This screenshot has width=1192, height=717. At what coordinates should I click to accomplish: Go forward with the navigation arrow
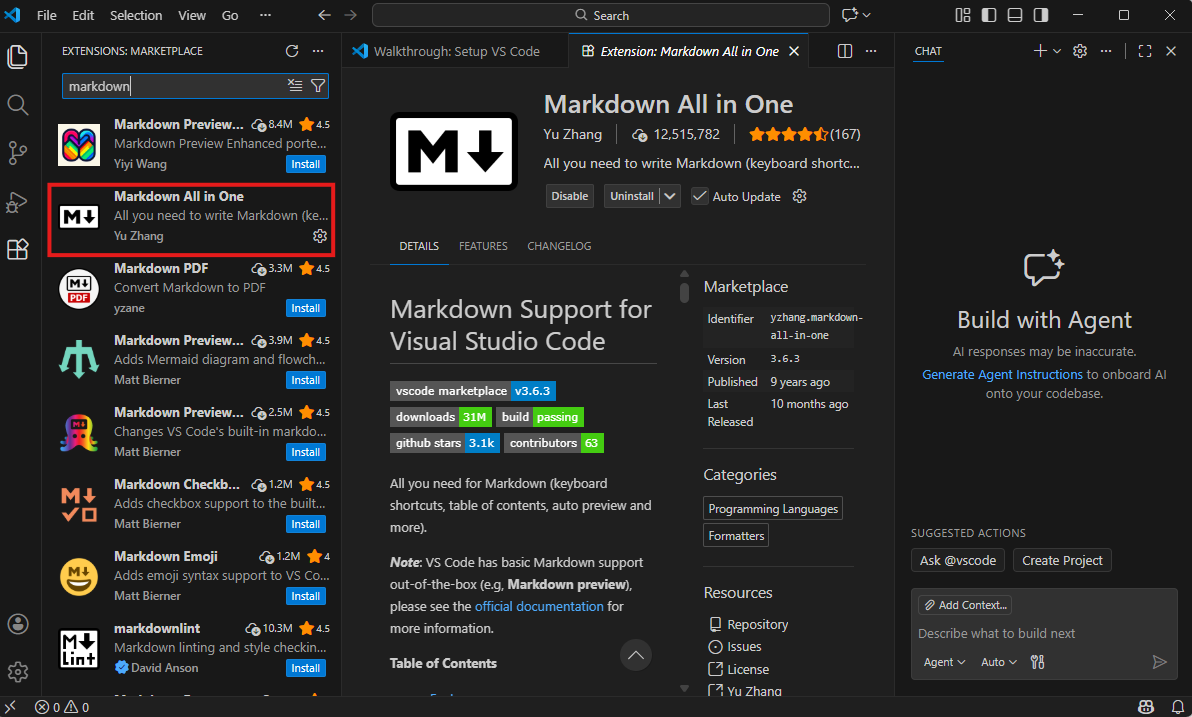(350, 15)
